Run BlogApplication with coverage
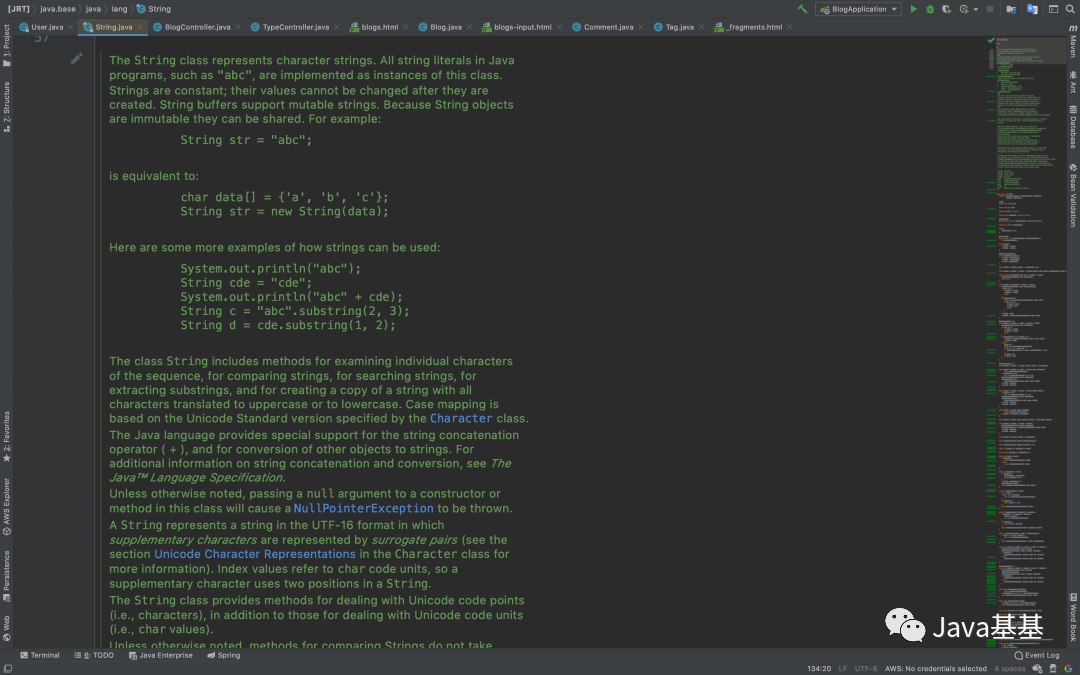 point(947,9)
